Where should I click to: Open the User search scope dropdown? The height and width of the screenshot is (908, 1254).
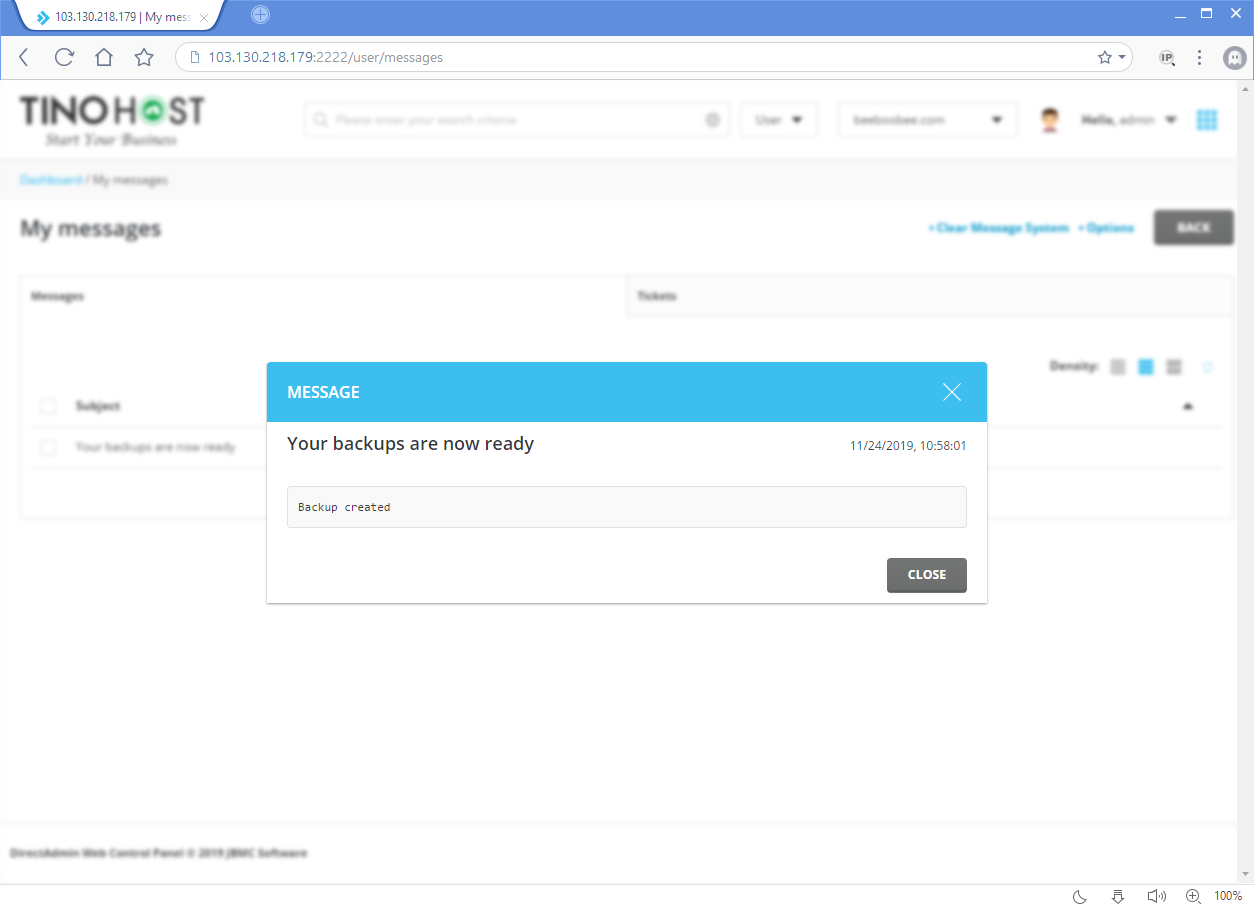[778, 119]
